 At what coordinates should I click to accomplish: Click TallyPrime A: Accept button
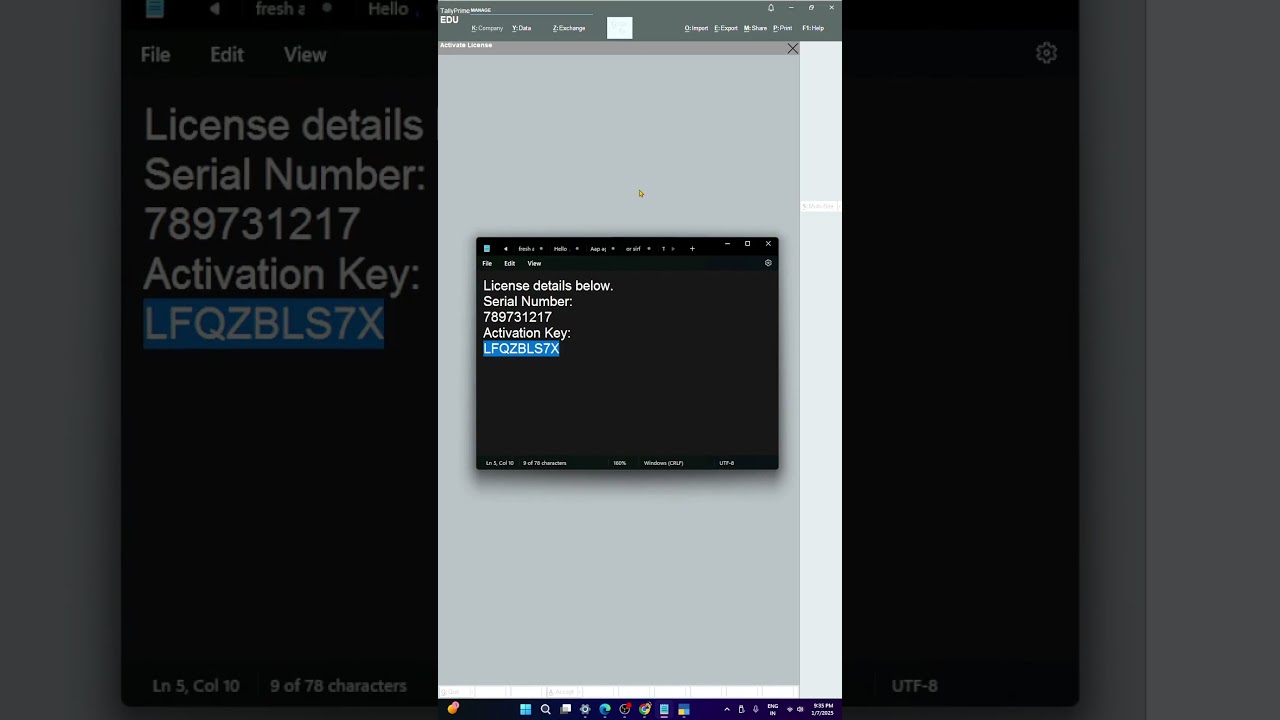[563, 691]
